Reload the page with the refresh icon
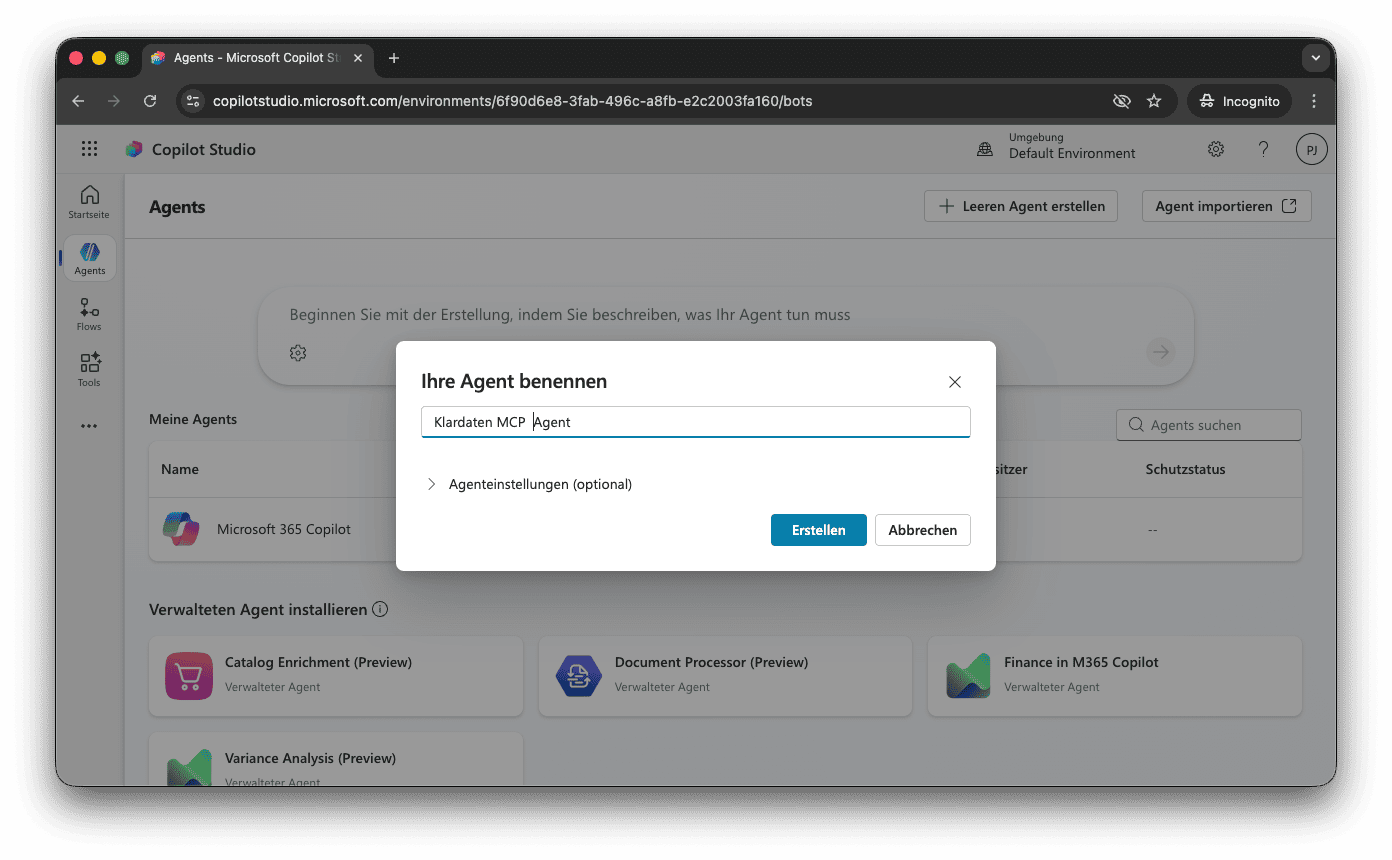The image size is (1392, 860). click(150, 101)
